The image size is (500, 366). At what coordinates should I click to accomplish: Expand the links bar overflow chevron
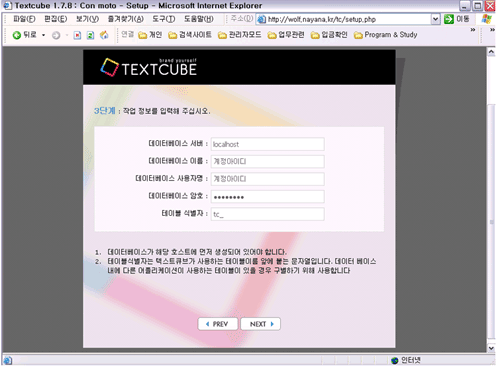(x=473, y=30)
